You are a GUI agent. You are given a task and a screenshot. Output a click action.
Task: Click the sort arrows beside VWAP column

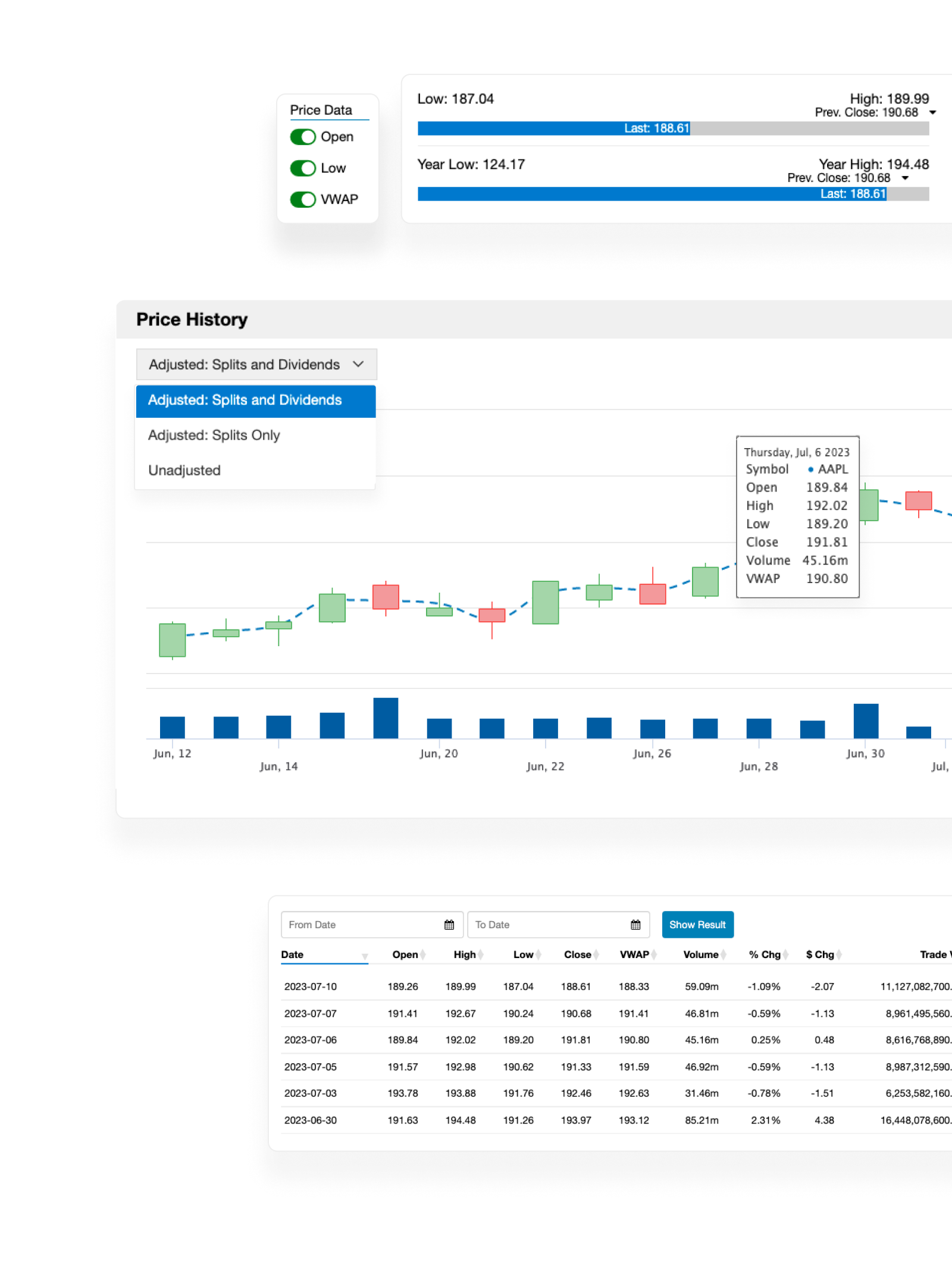pyautogui.click(x=654, y=954)
